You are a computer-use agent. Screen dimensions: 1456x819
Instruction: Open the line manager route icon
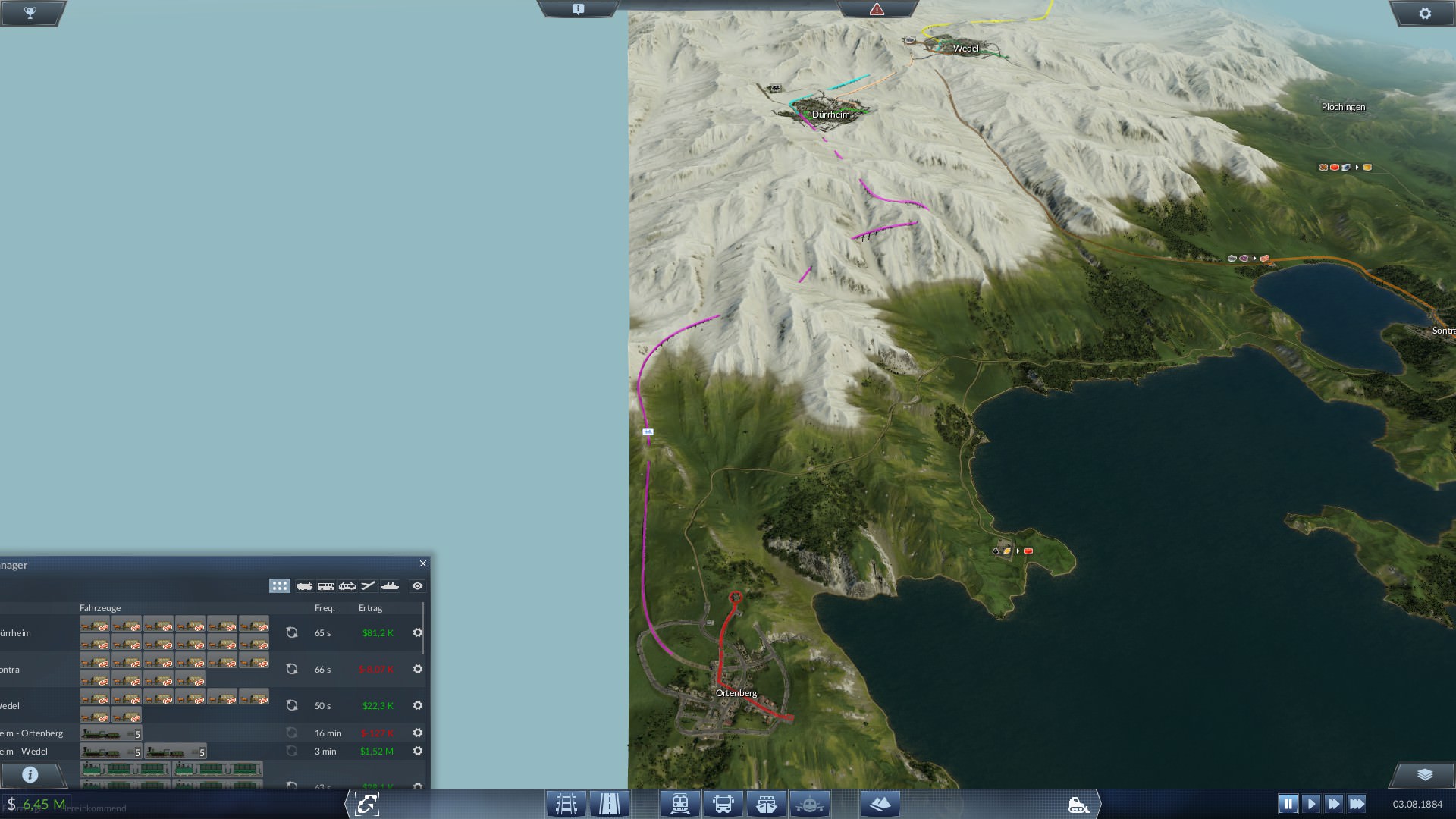(366, 804)
